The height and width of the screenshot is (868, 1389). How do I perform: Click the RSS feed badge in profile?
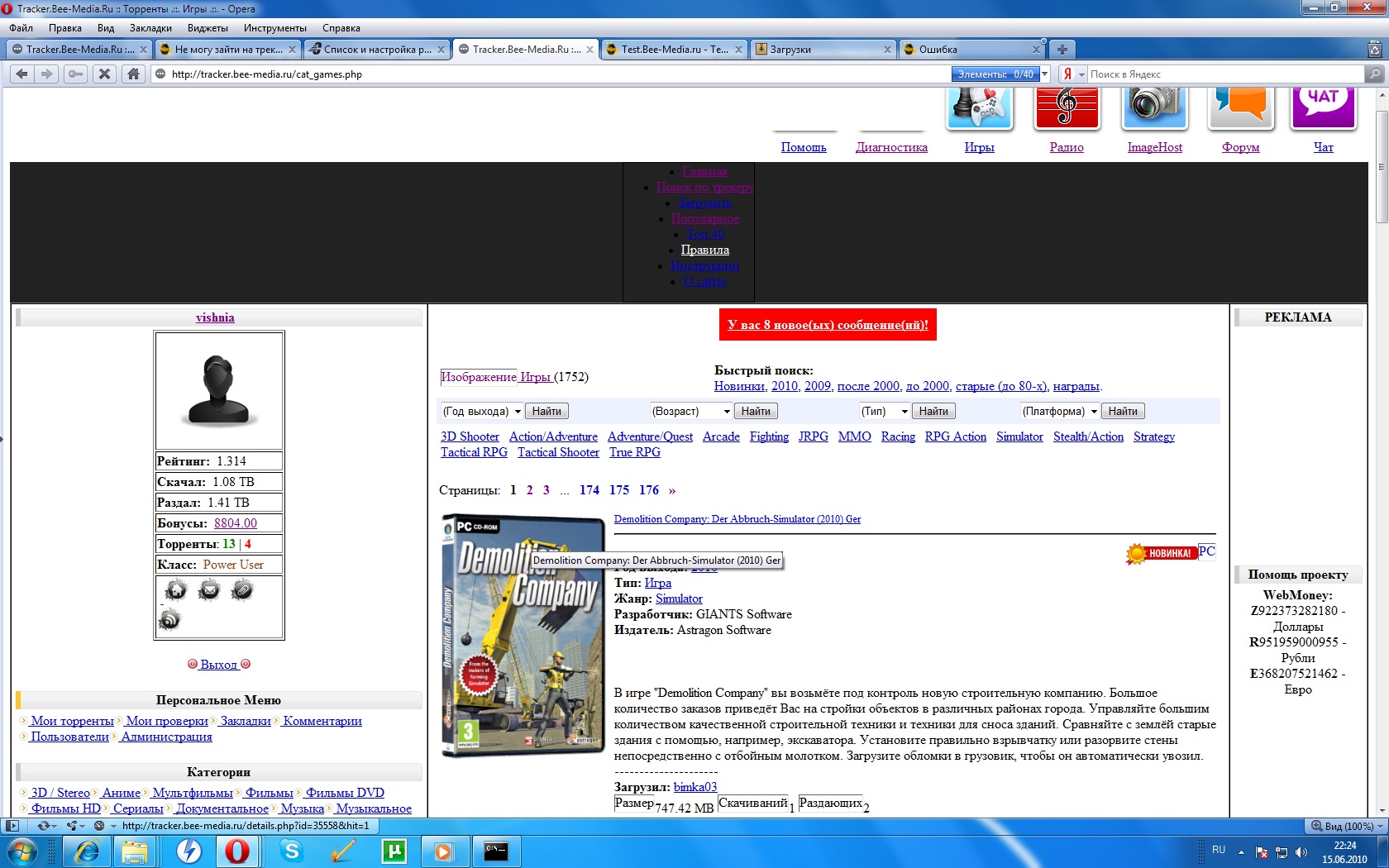pos(169,619)
